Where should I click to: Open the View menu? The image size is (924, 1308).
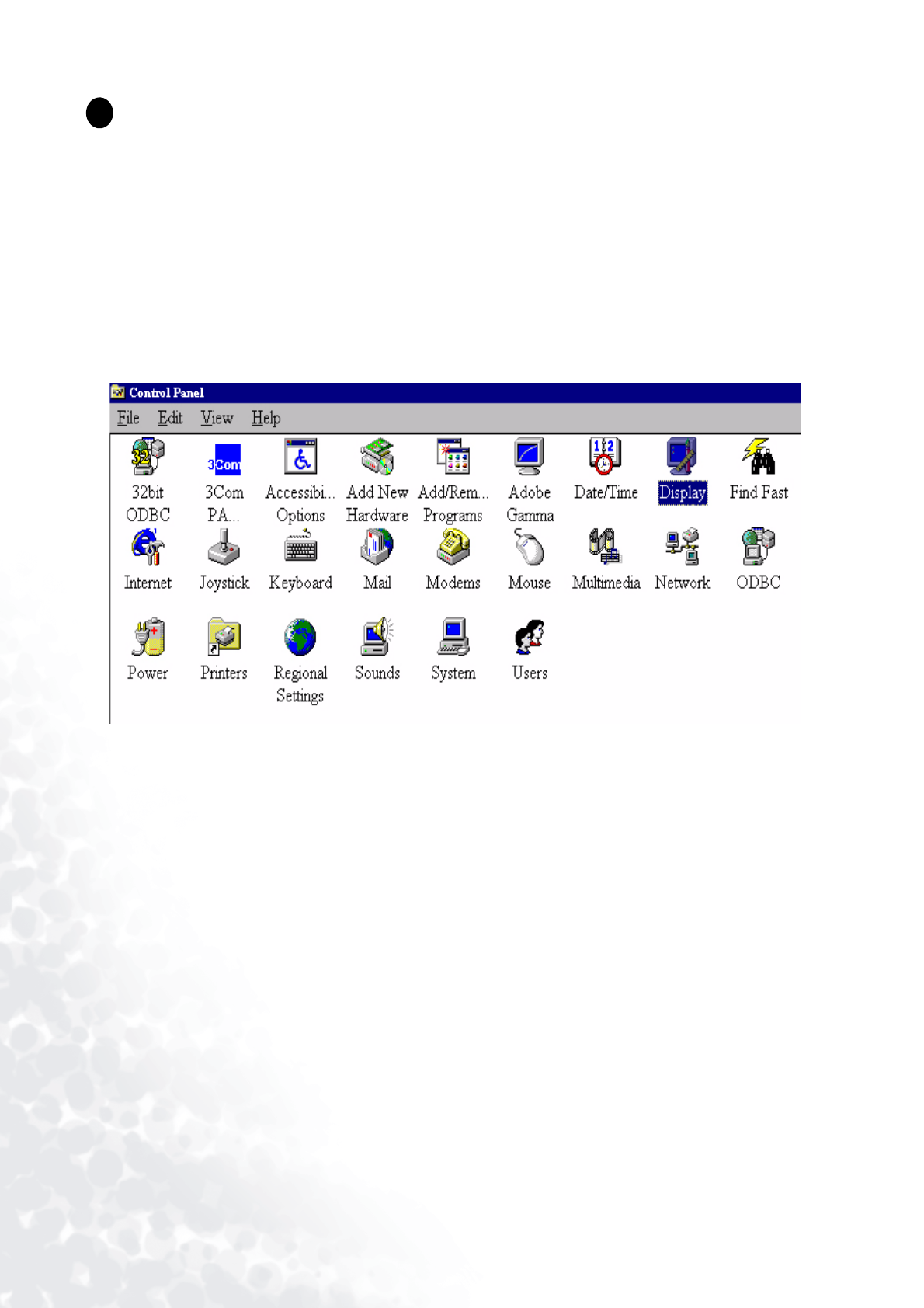click(x=217, y=418)
